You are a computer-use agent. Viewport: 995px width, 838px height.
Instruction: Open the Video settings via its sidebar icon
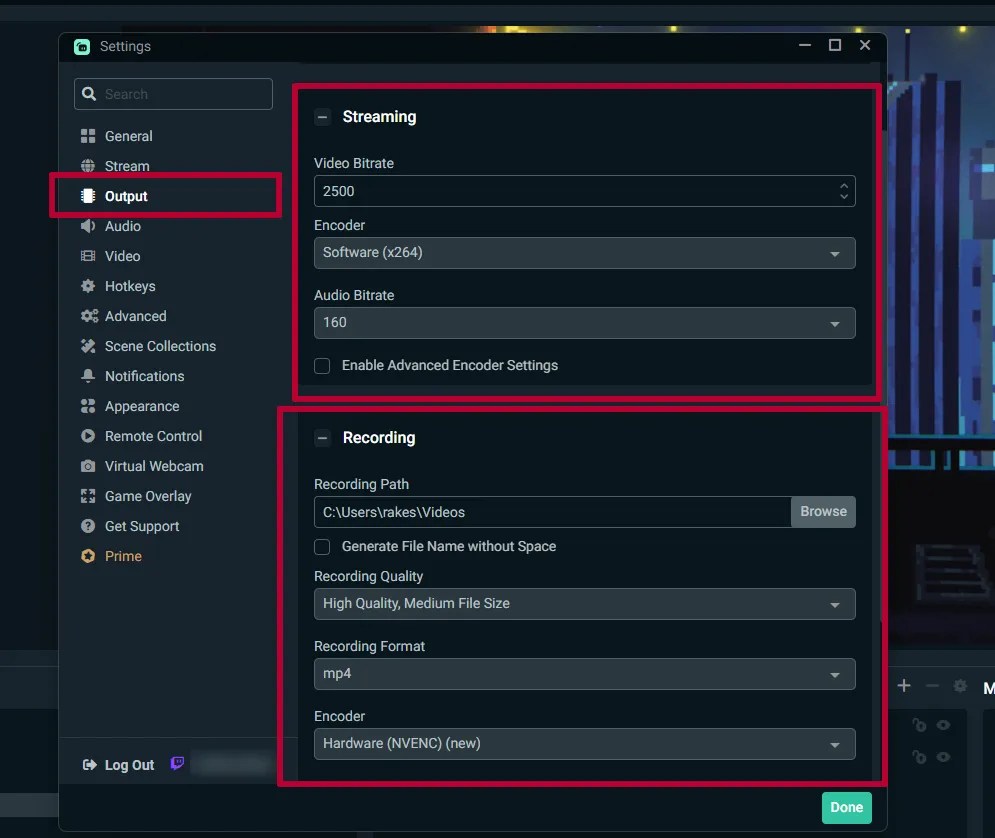[87, 256]
